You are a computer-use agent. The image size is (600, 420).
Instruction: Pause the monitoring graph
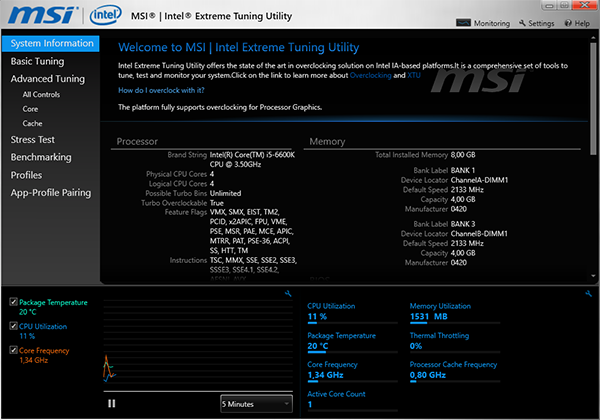111,404
